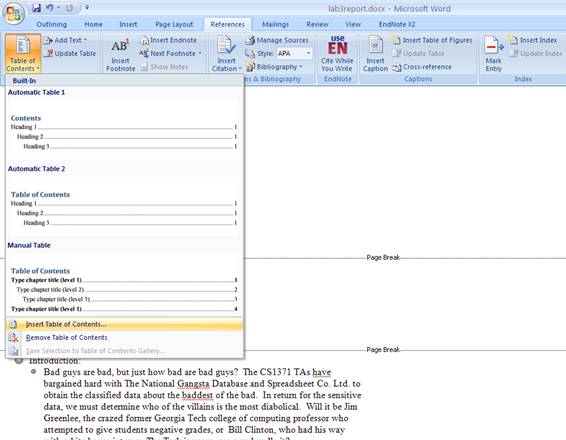Click the Office button orb
The width and height of the screenshot is (566, 440).
[14, 13]
